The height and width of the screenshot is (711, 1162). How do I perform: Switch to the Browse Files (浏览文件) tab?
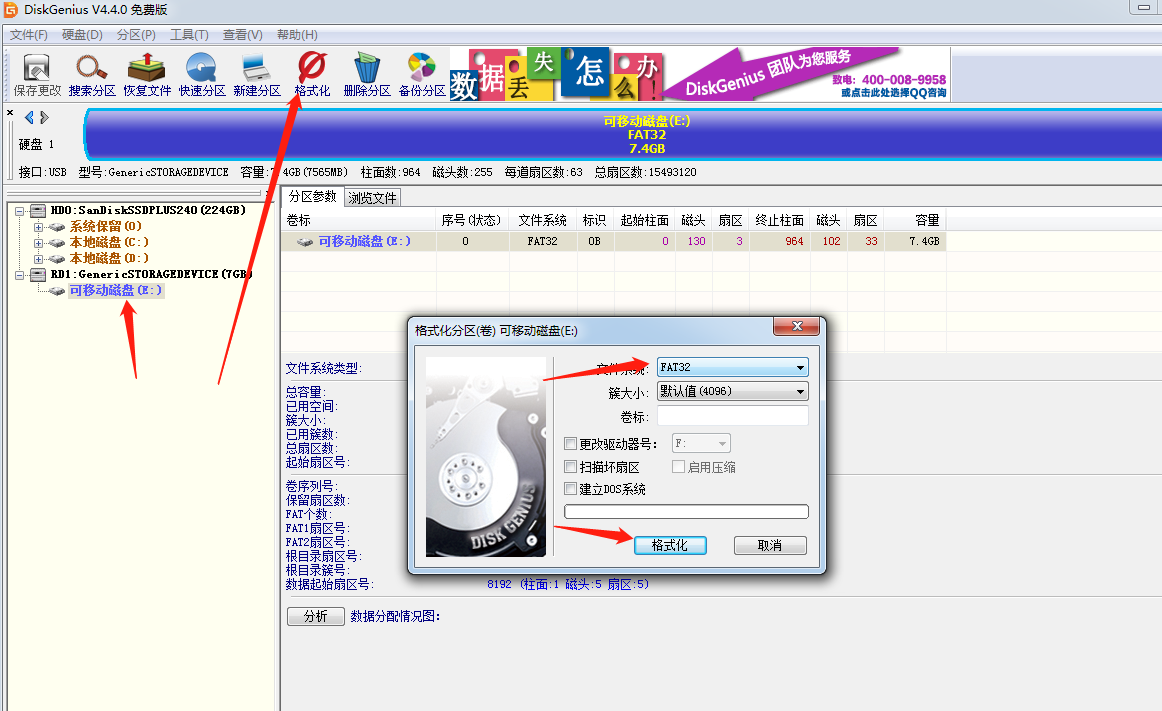pyautogui.click(x=373, y=198)
